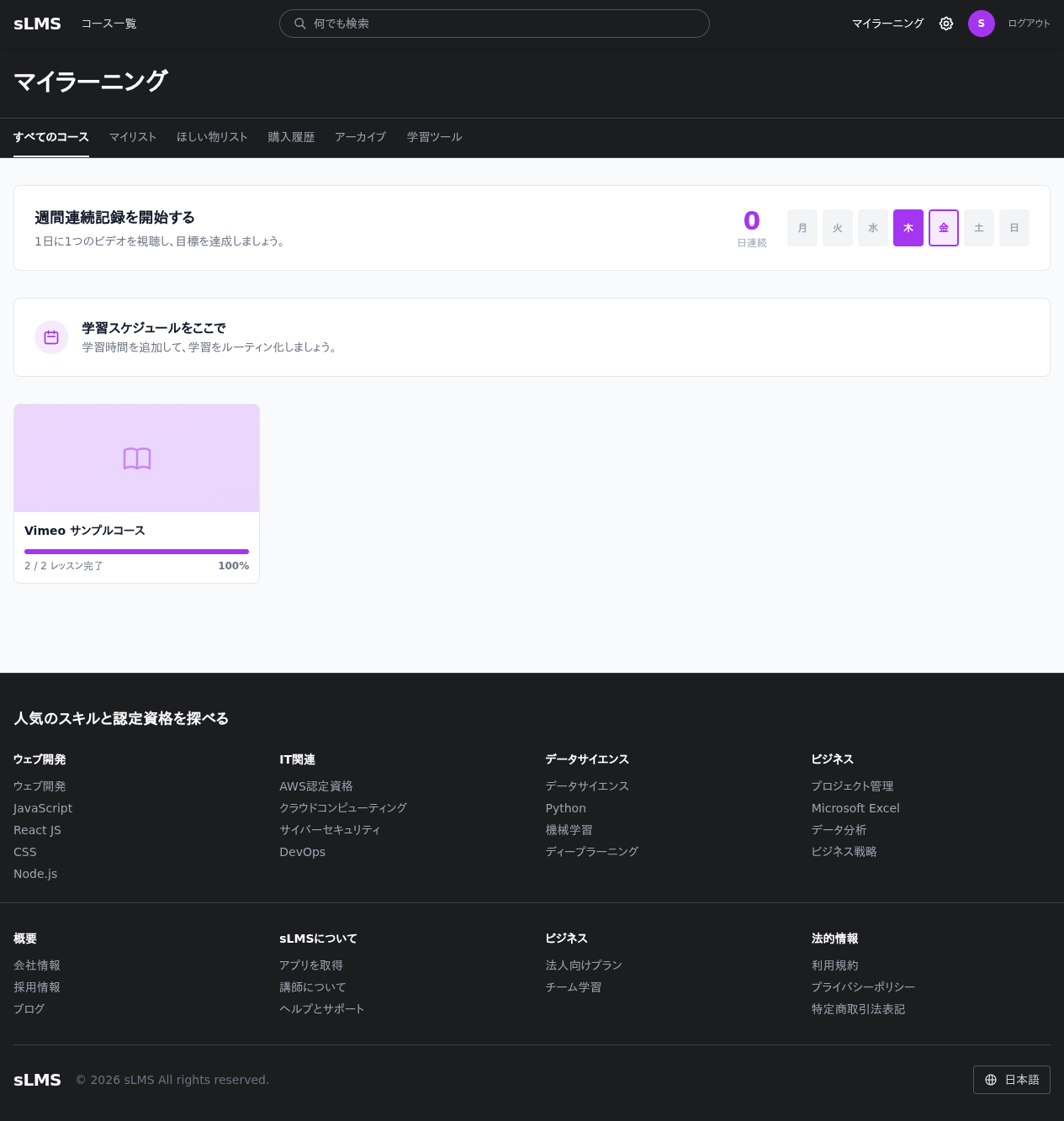Click the search magnifier icon
Viewport: 1064px width, 1121px height.
(x=299, y=24)
